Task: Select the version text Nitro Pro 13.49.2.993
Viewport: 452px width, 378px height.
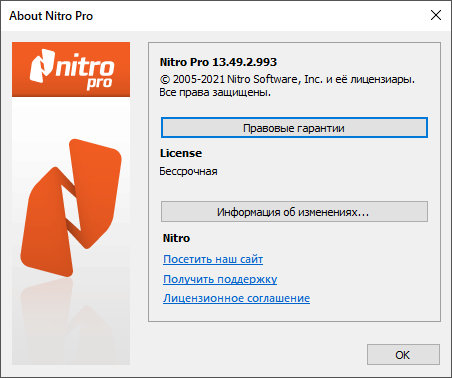Action: [218, 62]
